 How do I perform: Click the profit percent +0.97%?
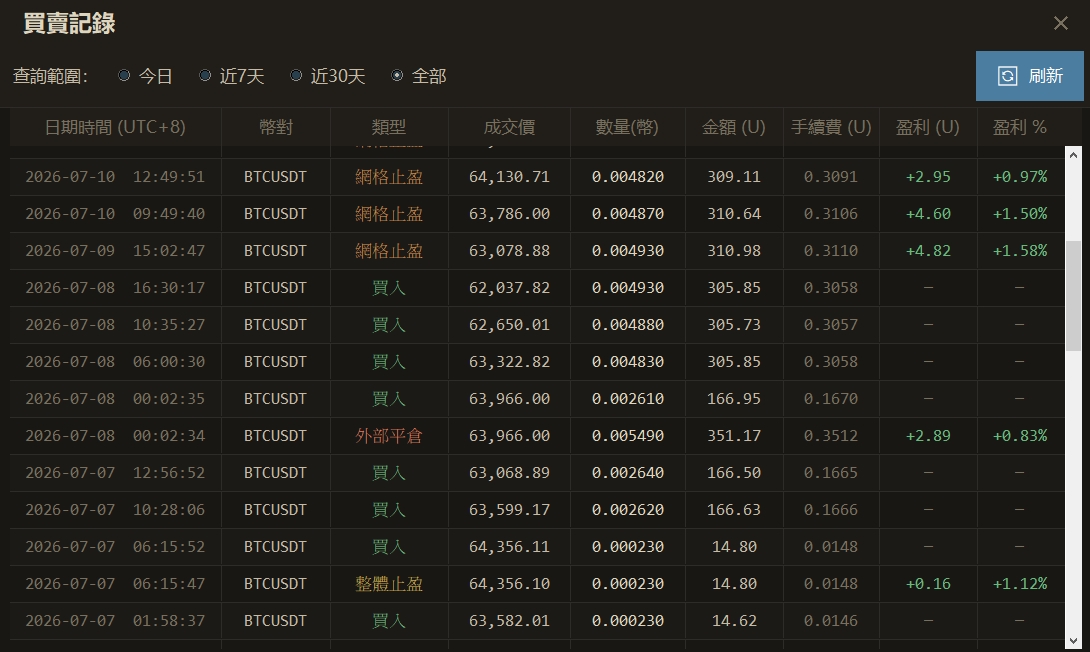pos(1020,177)
